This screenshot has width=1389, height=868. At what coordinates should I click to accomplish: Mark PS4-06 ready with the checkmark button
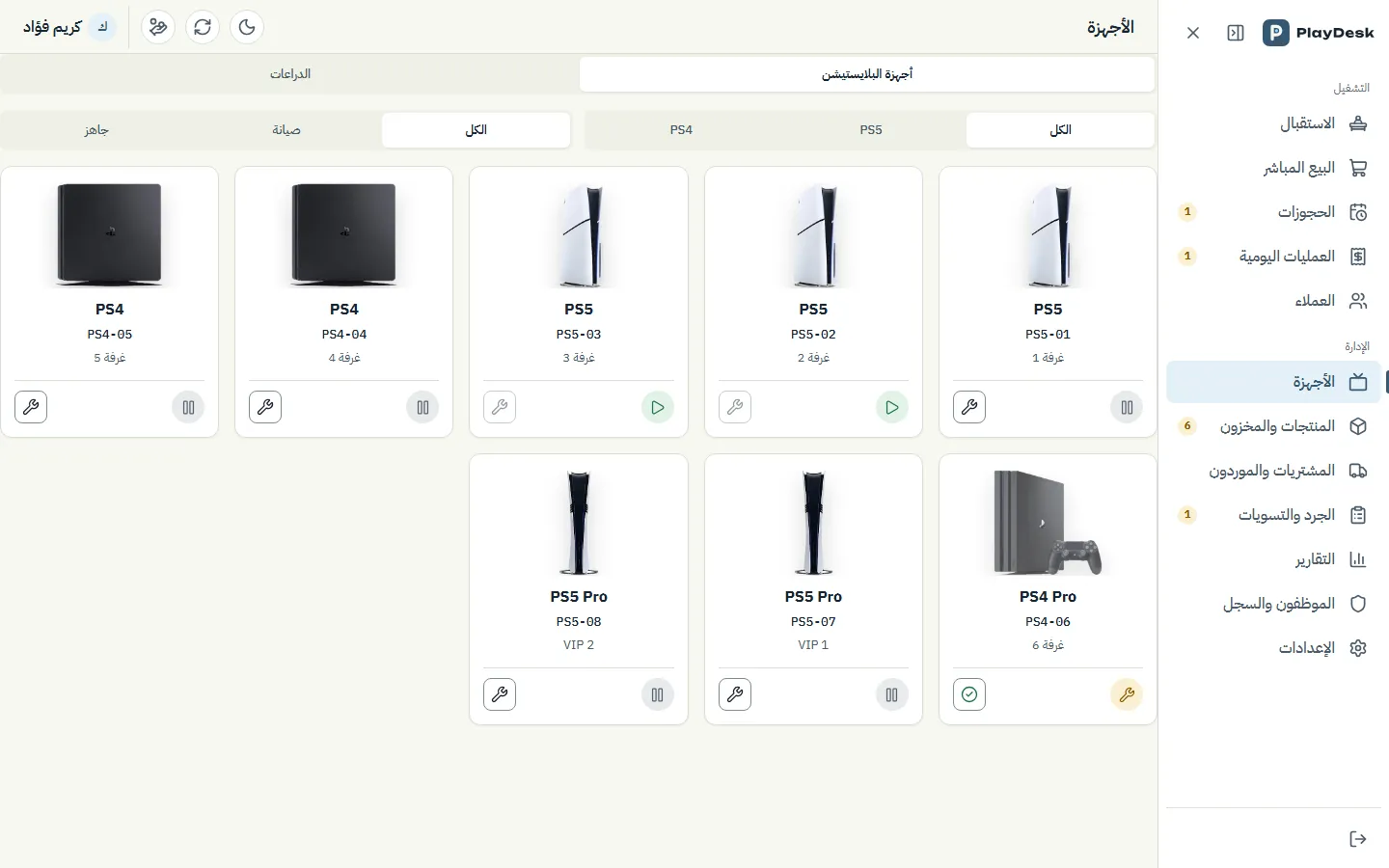point(969,694)
